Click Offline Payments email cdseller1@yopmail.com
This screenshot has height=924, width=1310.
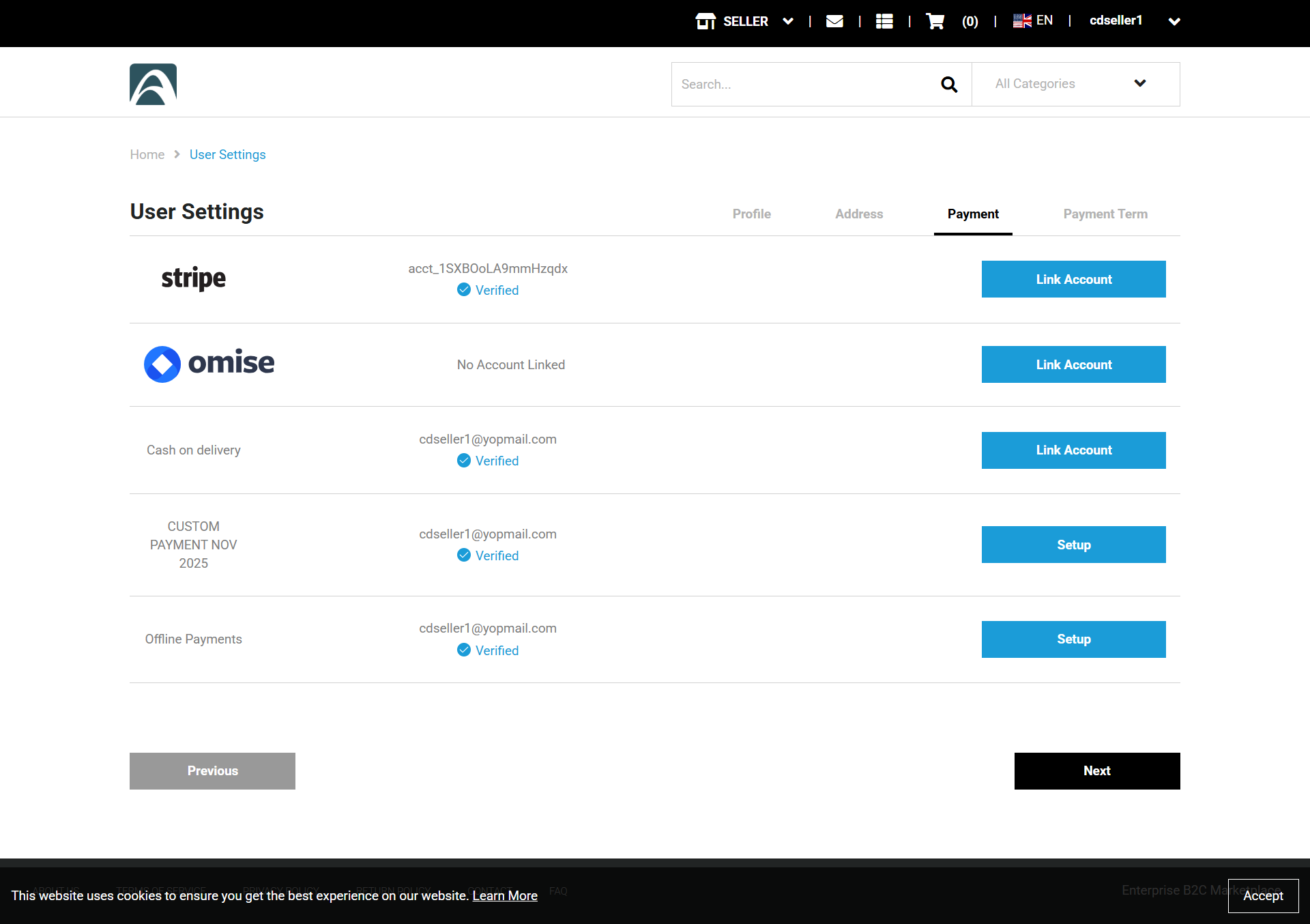[488, 628]
